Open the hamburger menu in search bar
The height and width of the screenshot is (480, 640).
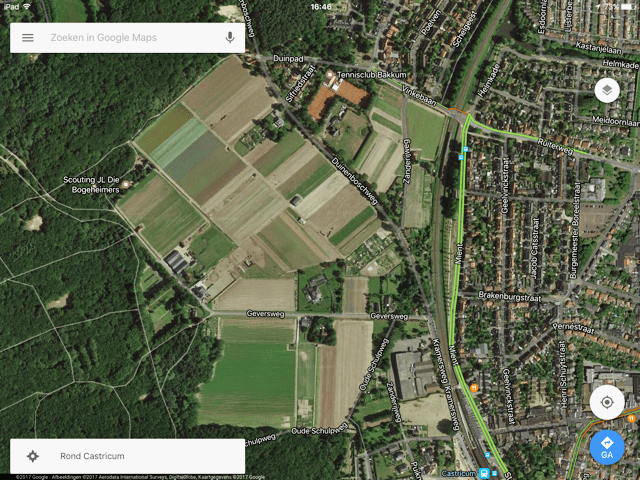click(28, 38)
